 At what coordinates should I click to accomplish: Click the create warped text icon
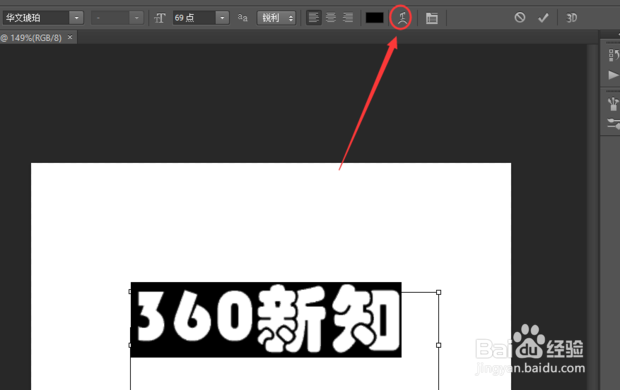click(x=401, y=18)
